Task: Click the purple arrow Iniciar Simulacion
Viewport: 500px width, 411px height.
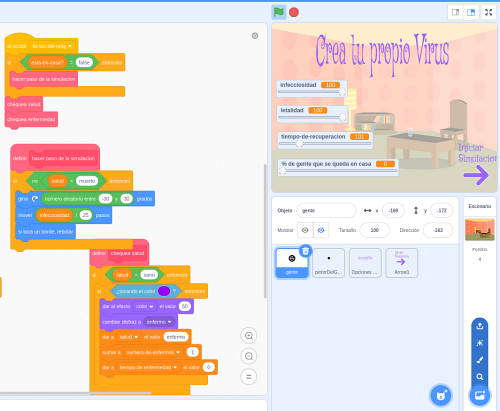Action: coord(476,175)
